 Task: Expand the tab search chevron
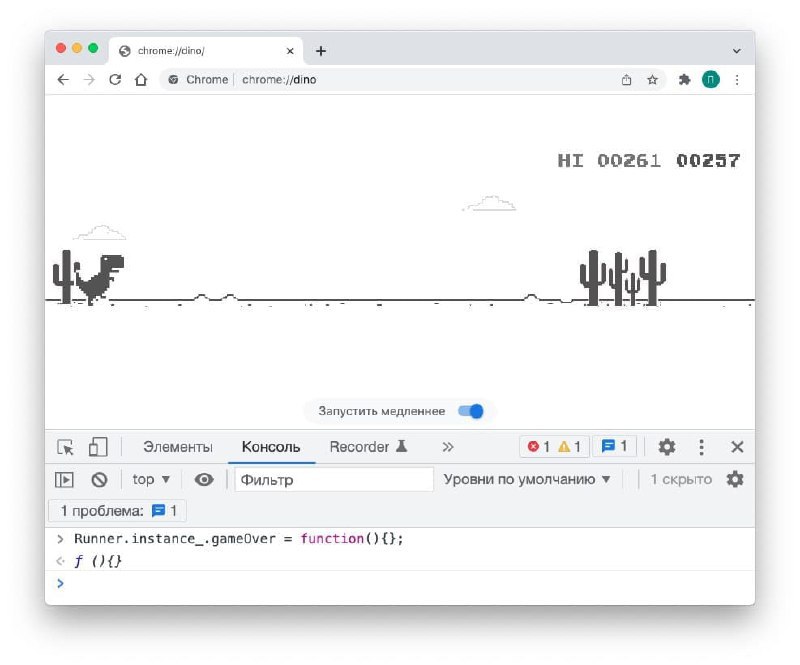coord(737,51)
